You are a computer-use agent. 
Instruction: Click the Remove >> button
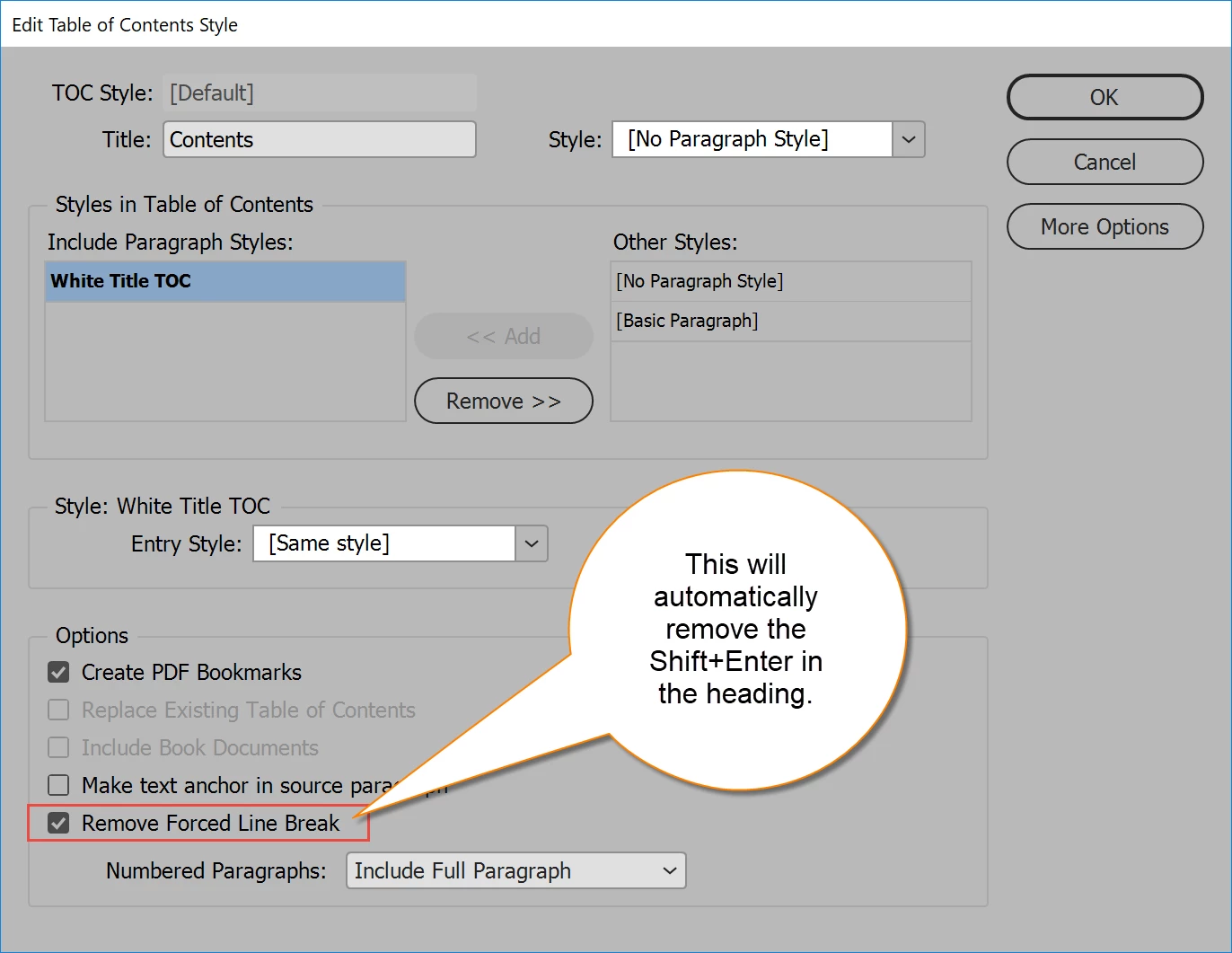(503, 401)
